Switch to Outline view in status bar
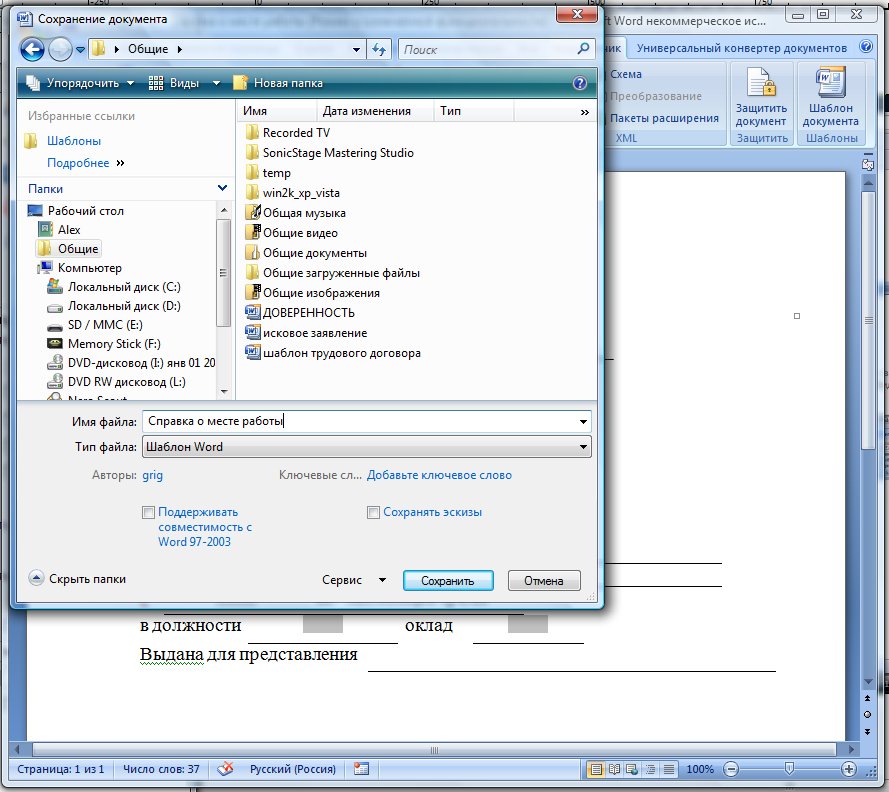 tap(650, 769)
